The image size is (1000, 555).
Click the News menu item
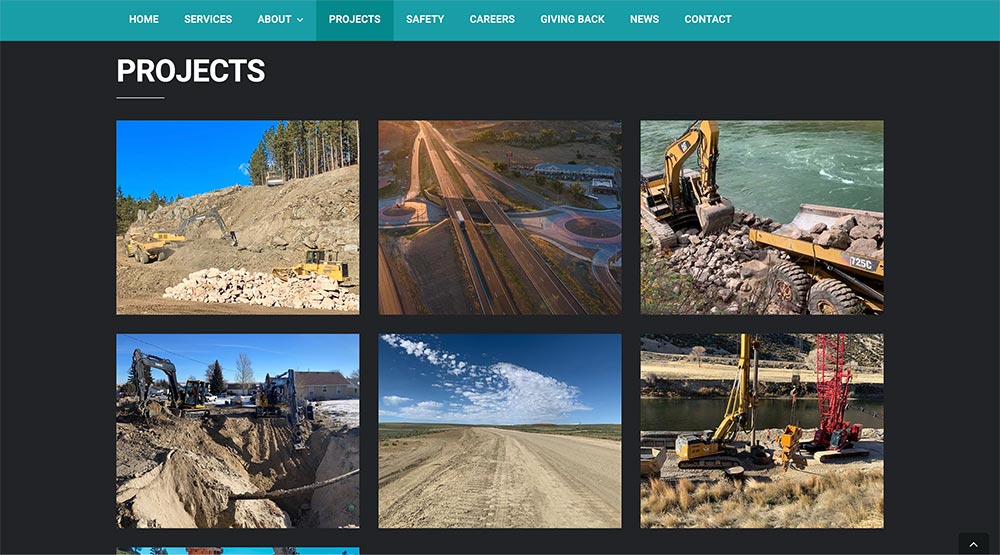tap(644, 19)
